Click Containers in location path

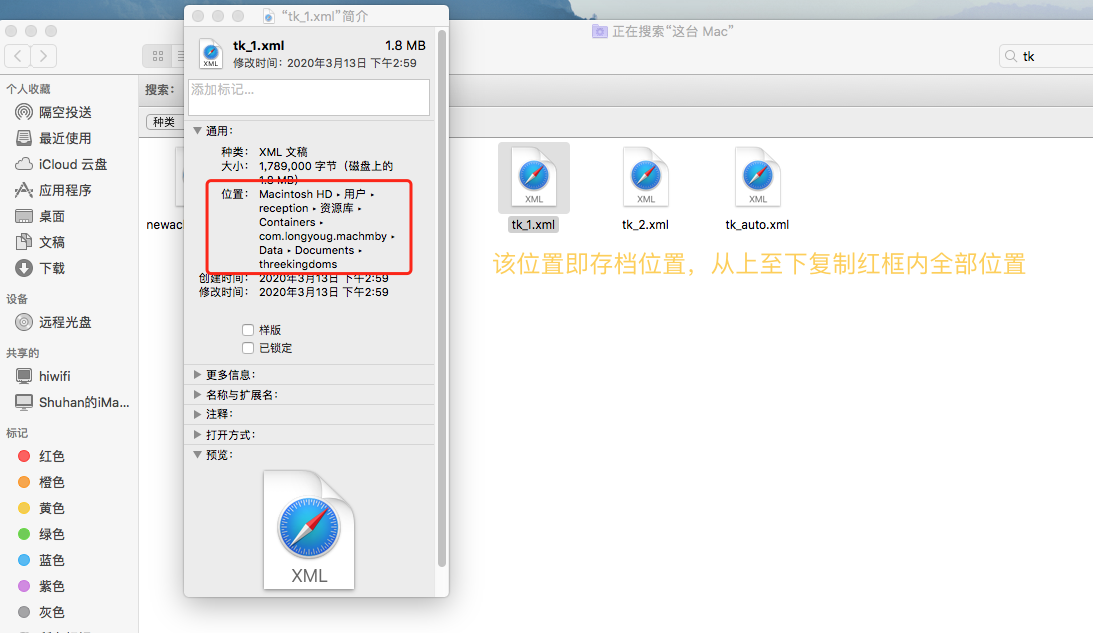[x=287, y=222]
